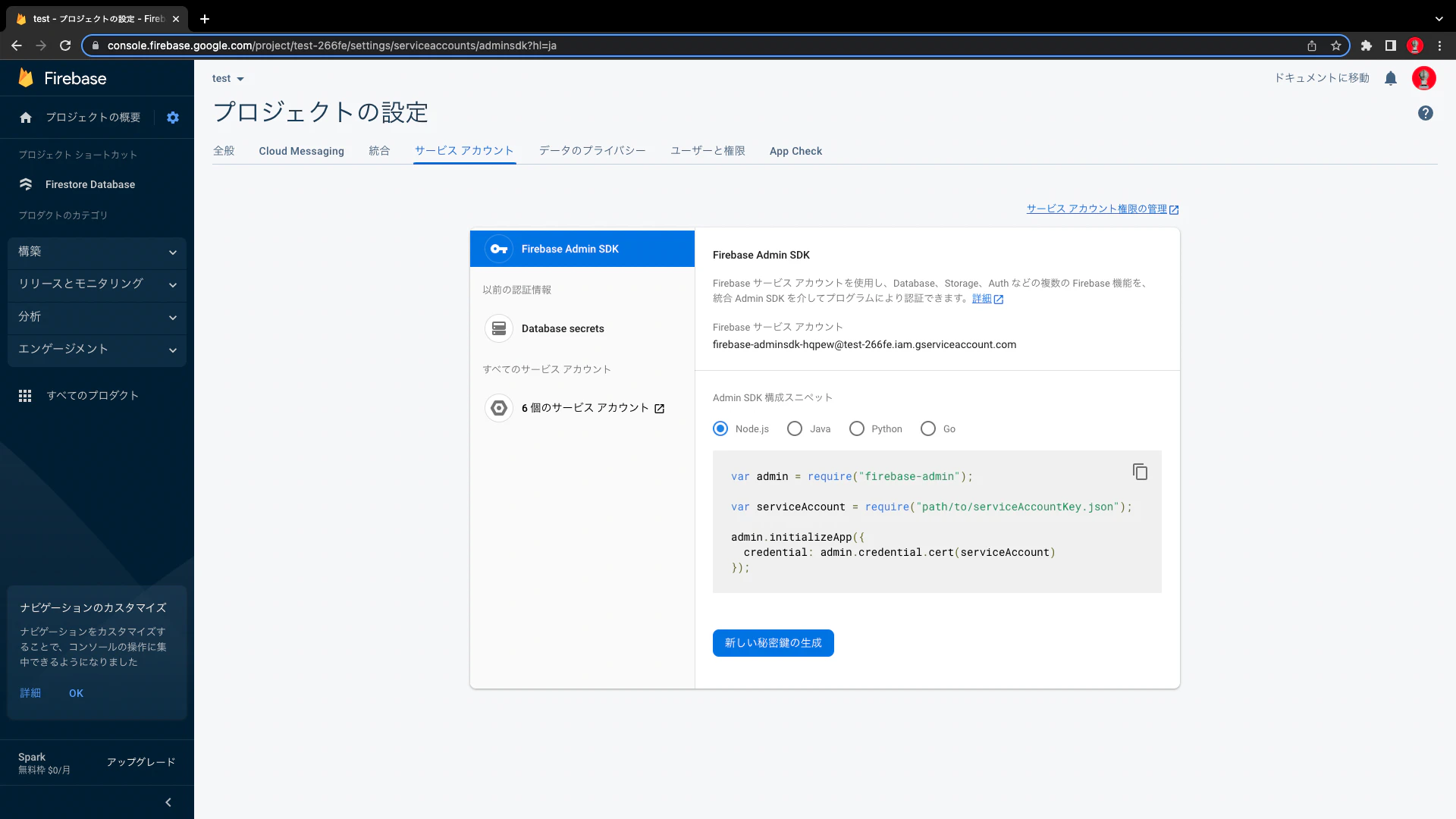Screen dimensions: 1456x819
Task: Switch to the ユーザーと権限 tab
Action: click(708, 151)
